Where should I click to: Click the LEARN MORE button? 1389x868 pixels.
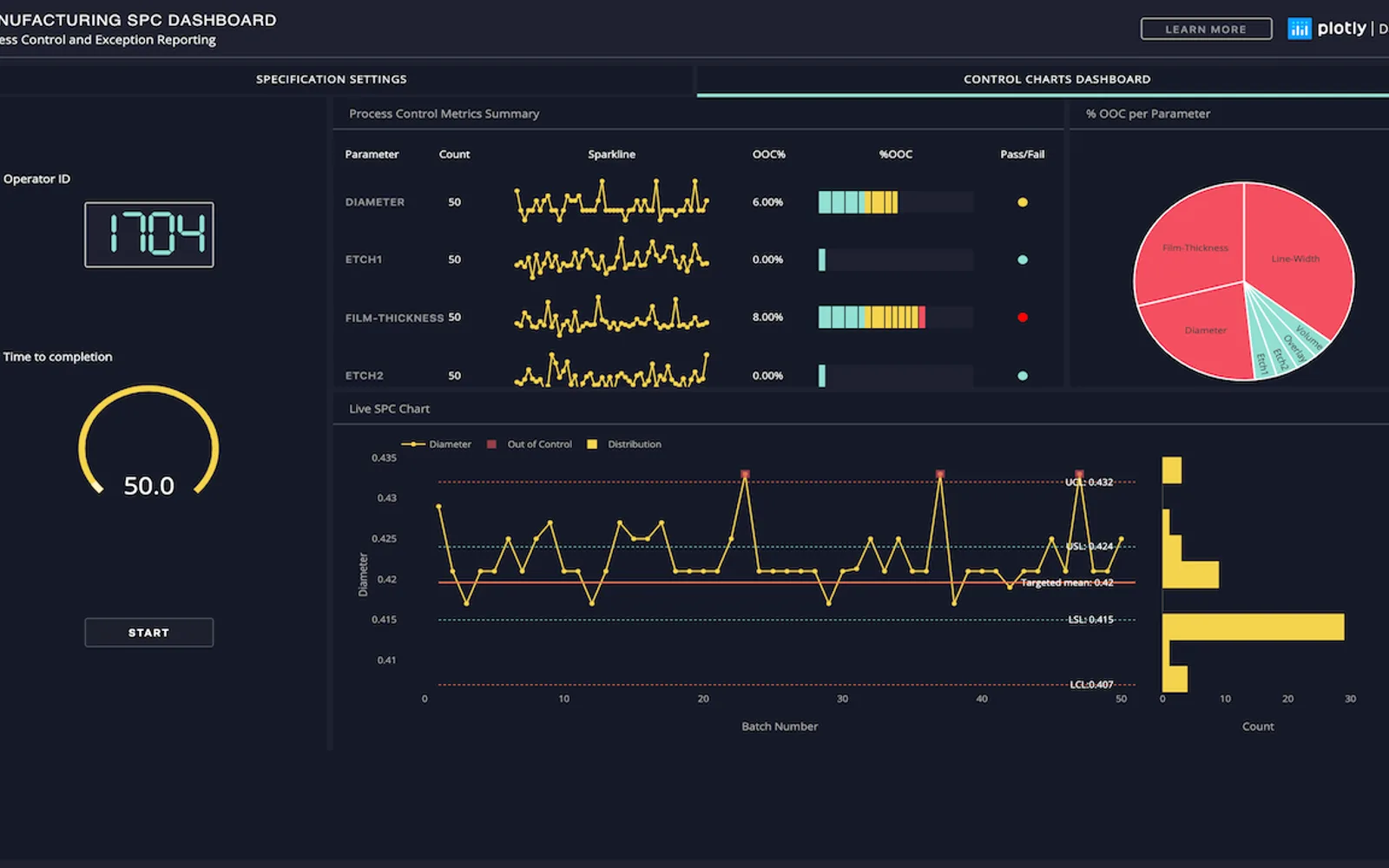point(1206,29)
